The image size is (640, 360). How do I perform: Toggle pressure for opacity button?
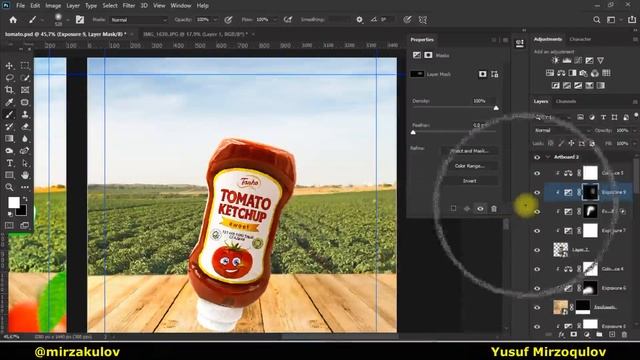coord(229,20)
